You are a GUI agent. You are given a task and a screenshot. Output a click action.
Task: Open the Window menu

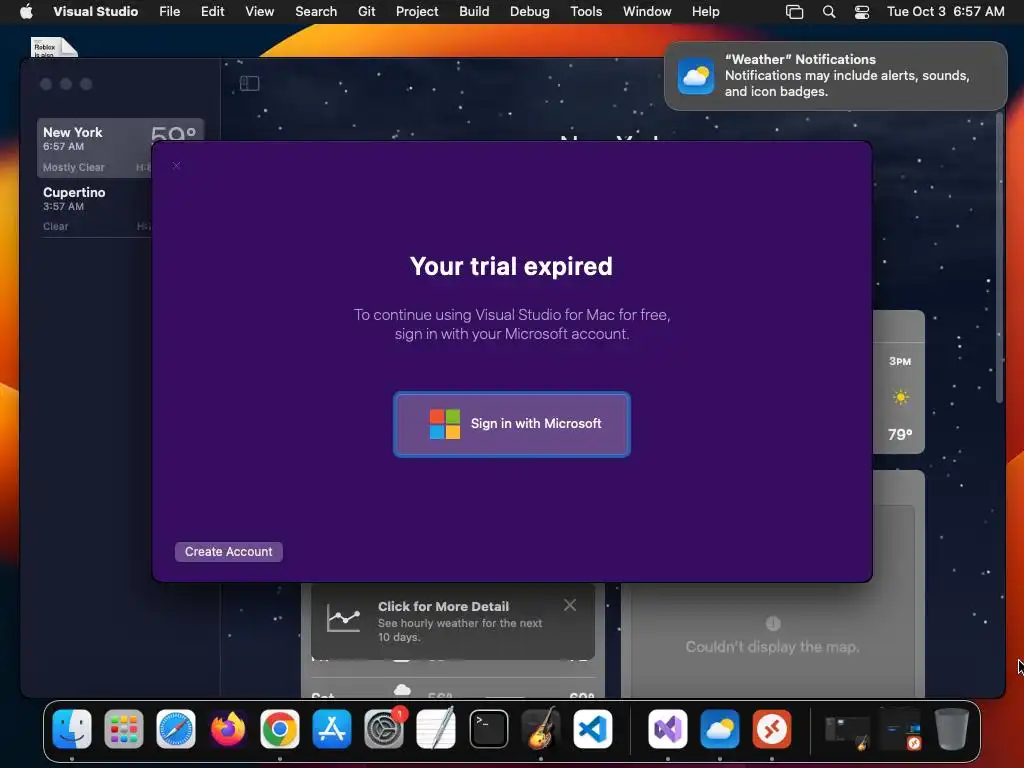tap(647, 11)
